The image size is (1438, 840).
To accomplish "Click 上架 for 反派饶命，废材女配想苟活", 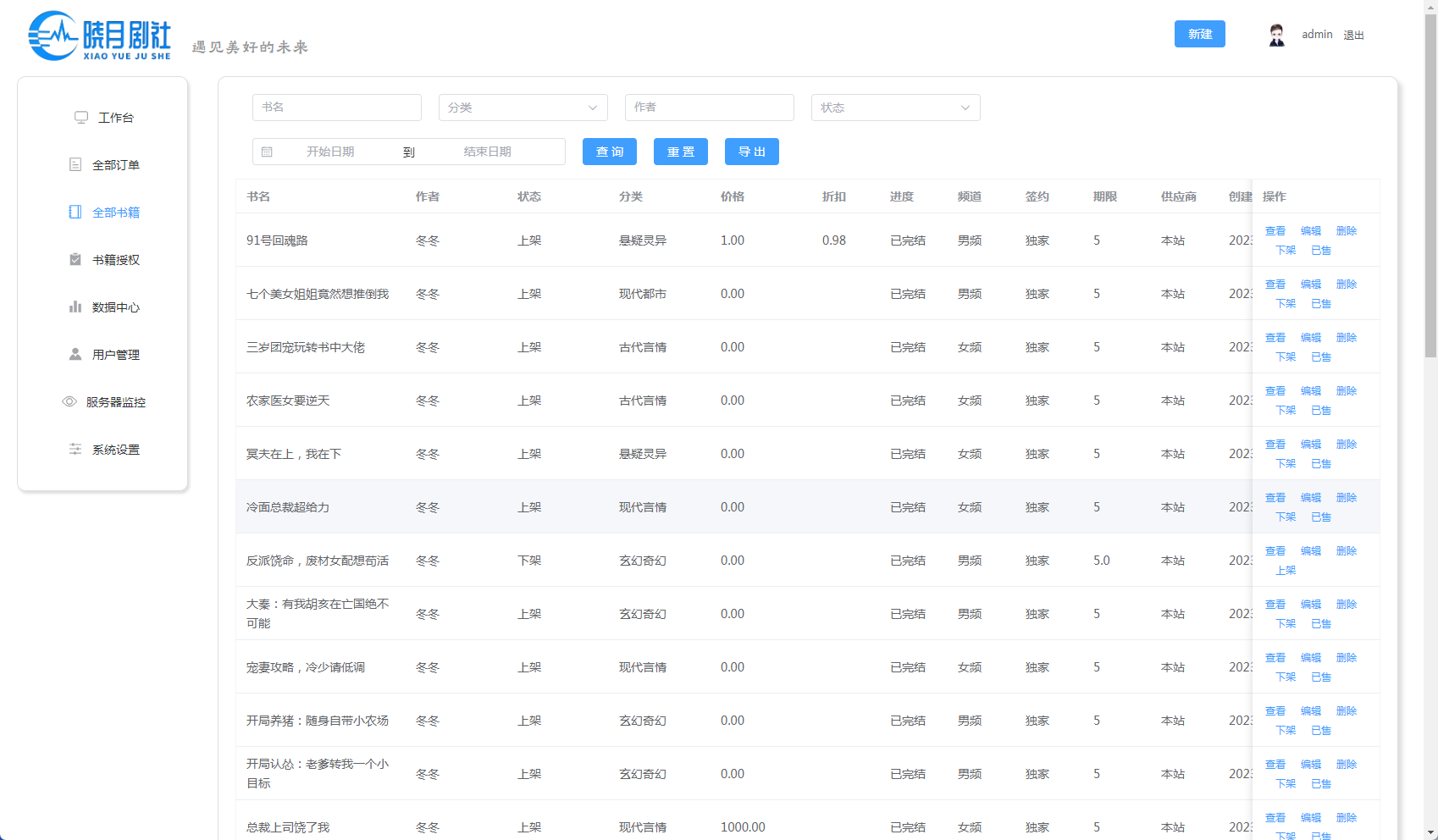I will [1286, 570].
